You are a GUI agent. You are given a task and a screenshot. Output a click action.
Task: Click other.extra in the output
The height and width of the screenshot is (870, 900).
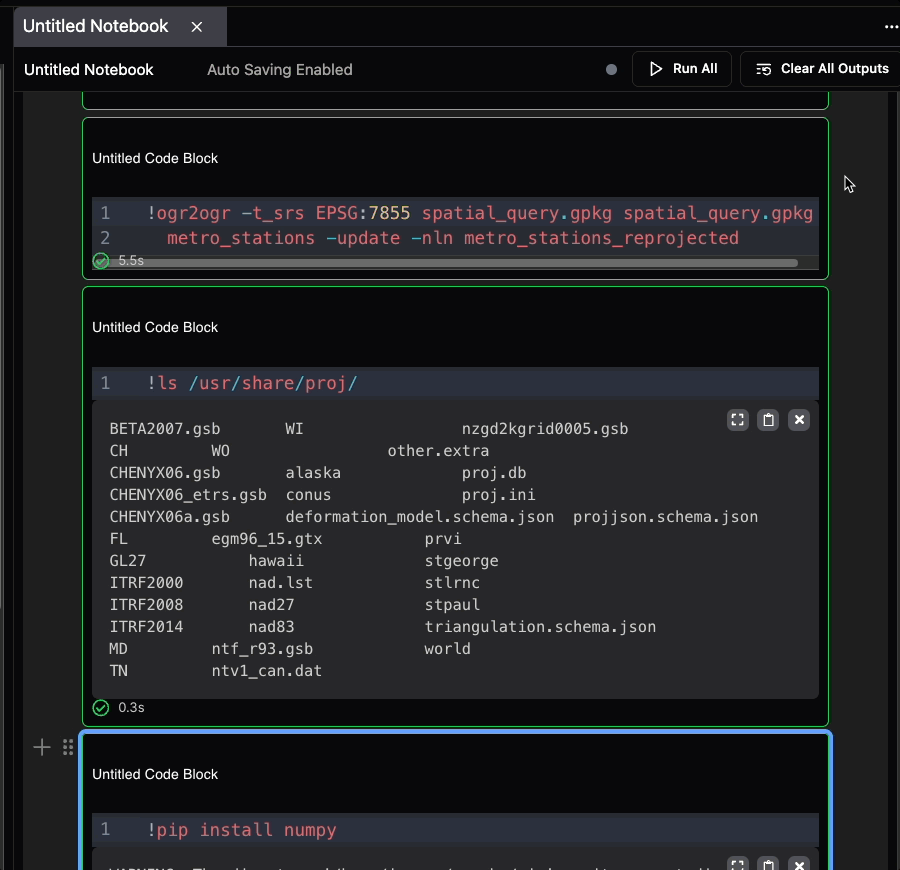(x=438, y=450)
